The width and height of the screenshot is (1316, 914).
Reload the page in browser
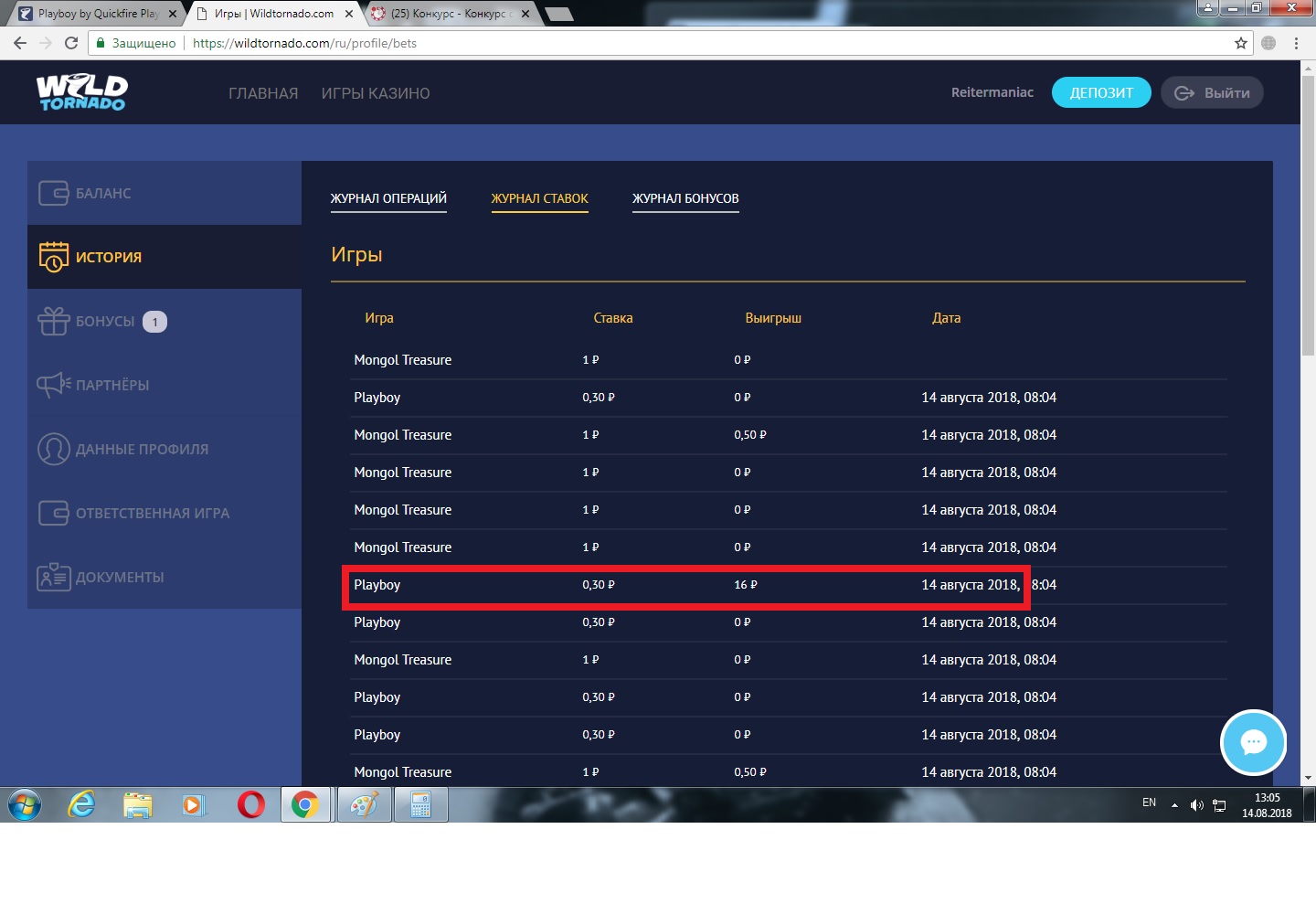(71, 43)
